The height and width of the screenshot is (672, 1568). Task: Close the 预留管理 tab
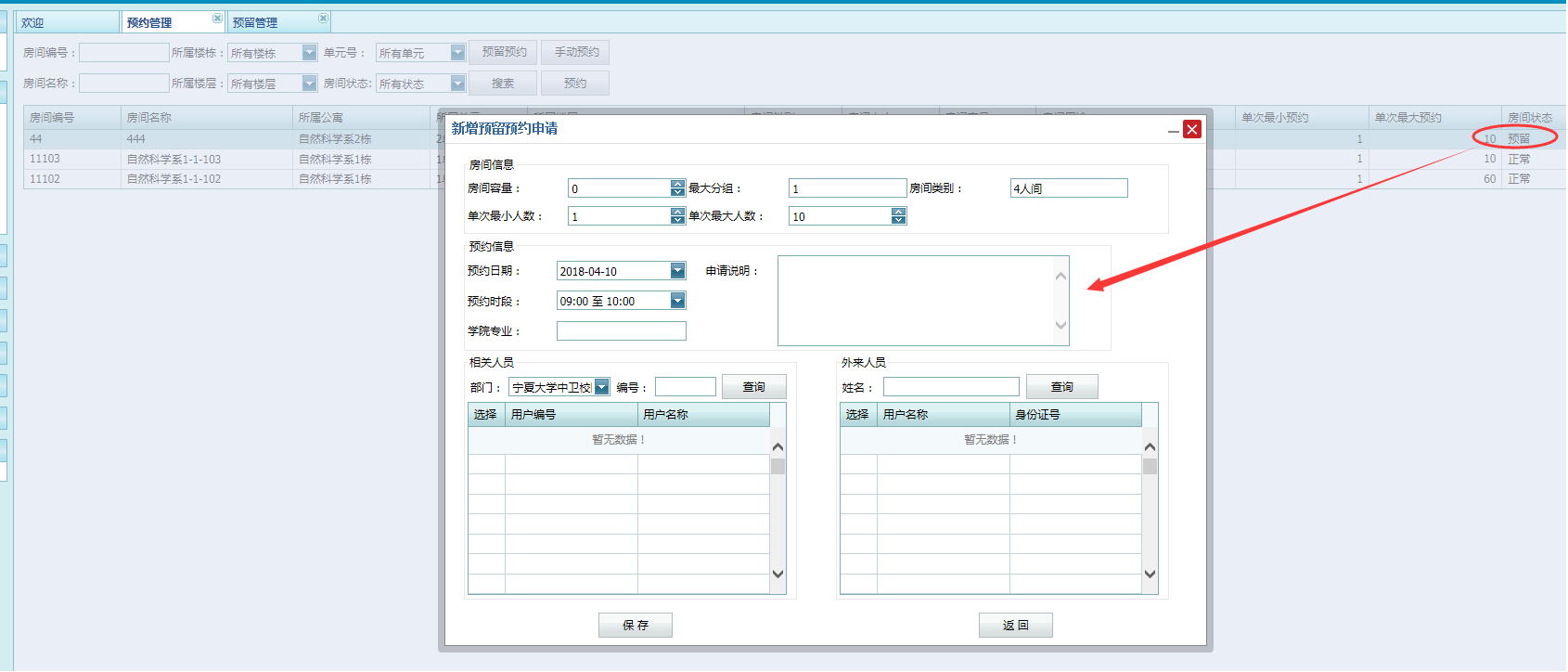(x=323, y=19)
